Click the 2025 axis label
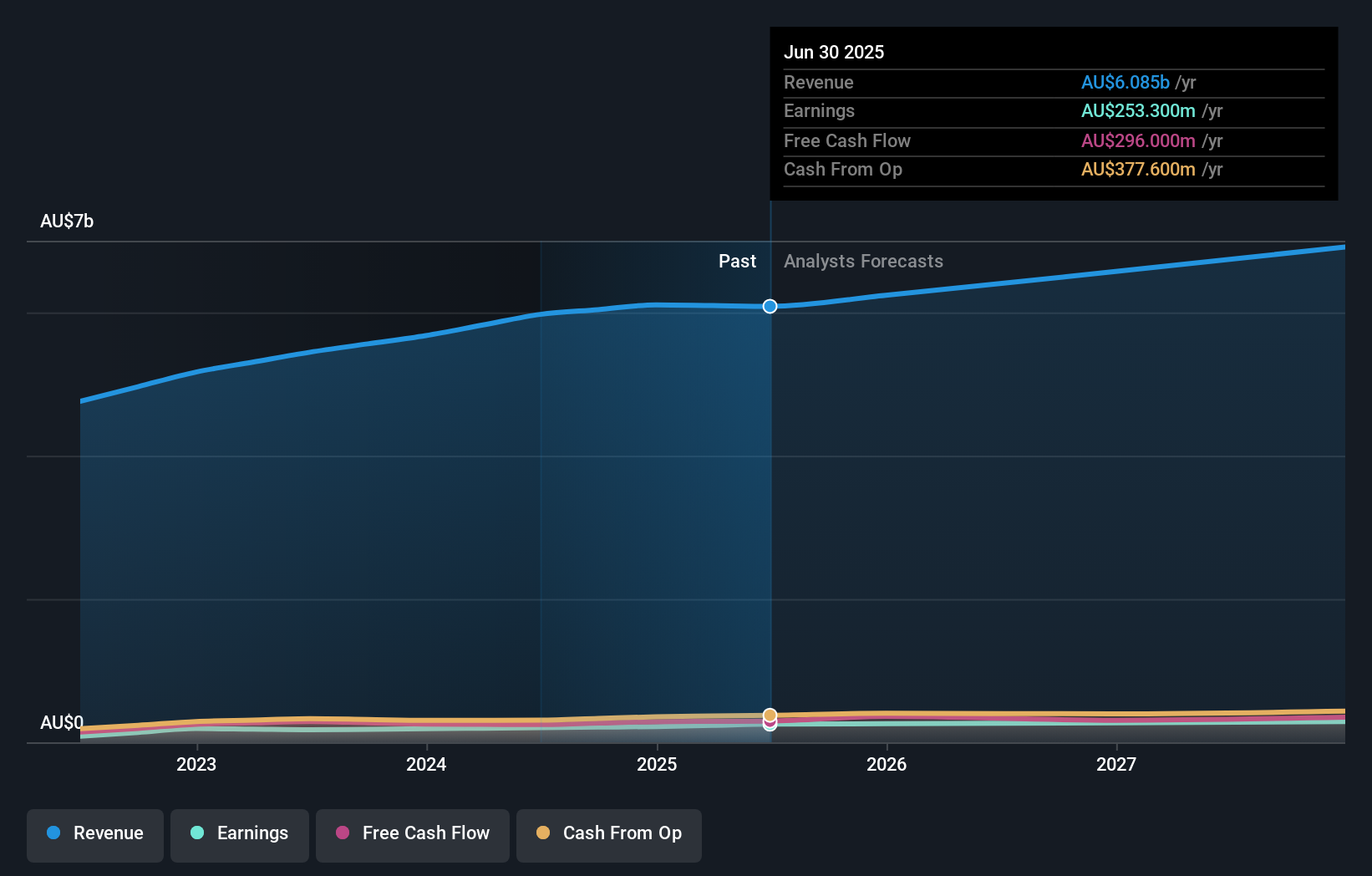The height and width of the screenshot is (876, 1372). [657, 763]
